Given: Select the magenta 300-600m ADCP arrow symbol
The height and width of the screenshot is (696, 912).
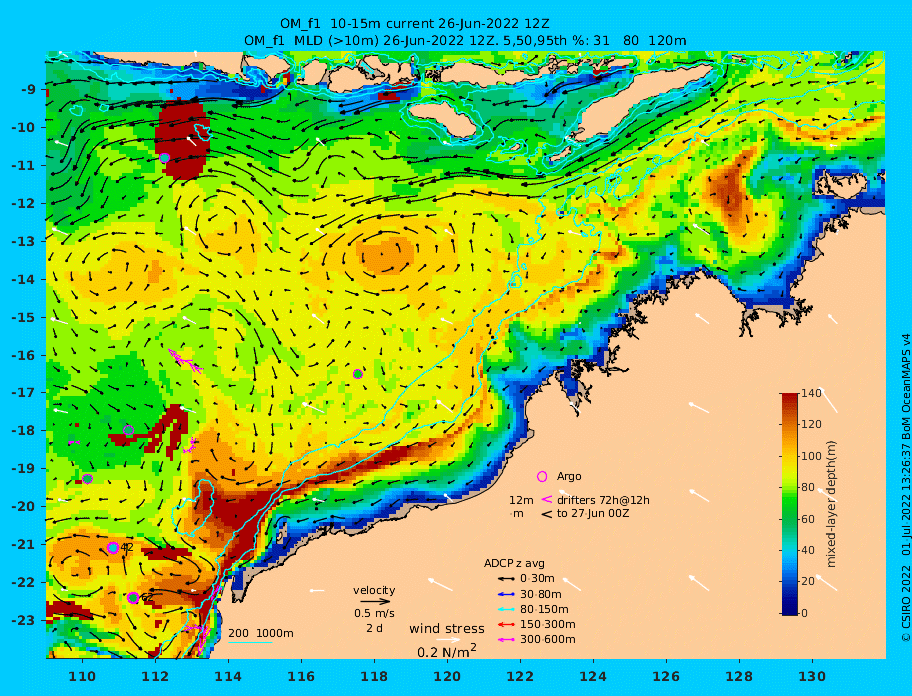Looking at the screenshot, I should click(x=506, y=640).
